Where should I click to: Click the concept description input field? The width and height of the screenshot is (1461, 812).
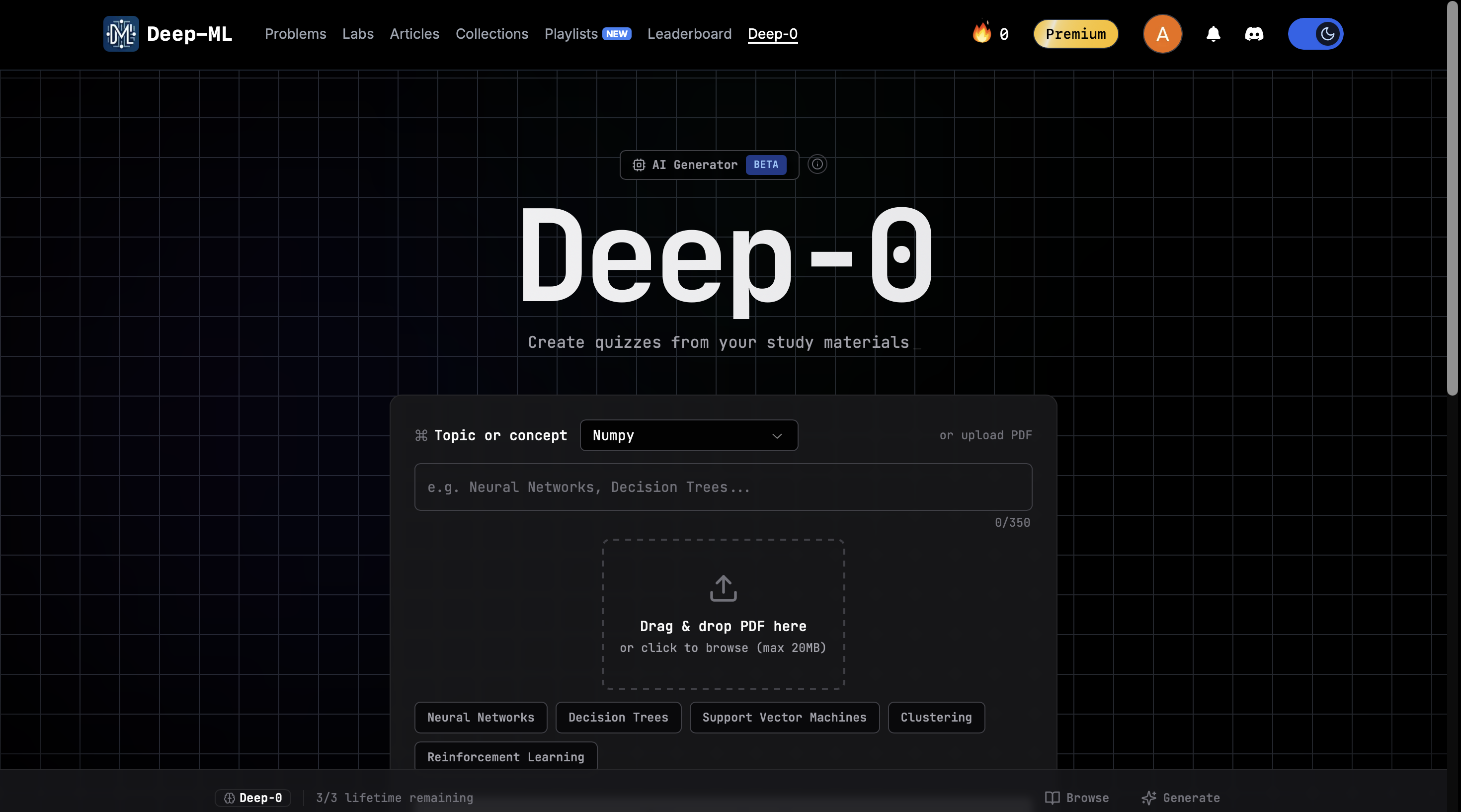(x=723, y=487)
